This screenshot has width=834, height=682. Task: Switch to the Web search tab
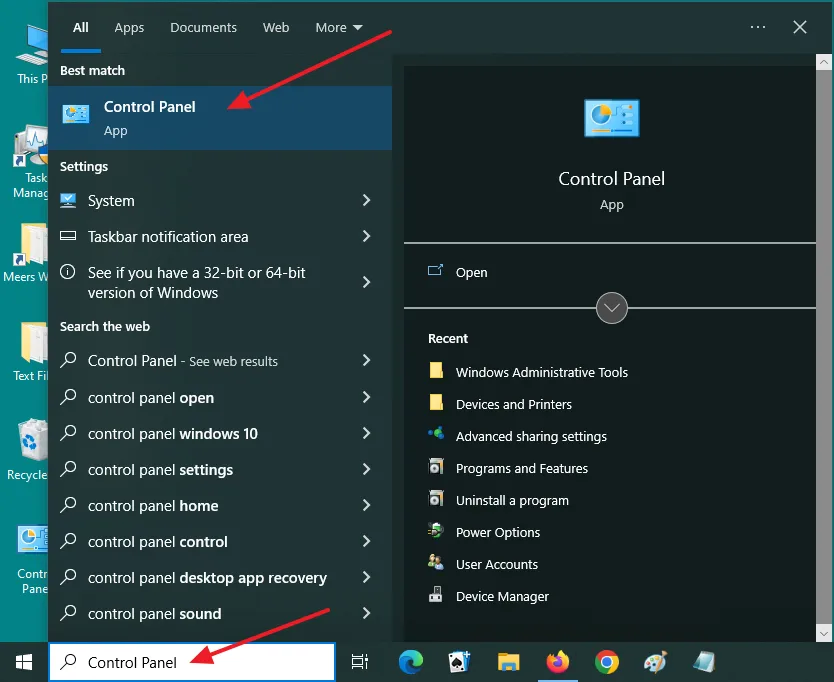pyautogui.click(x=276, y=28)
